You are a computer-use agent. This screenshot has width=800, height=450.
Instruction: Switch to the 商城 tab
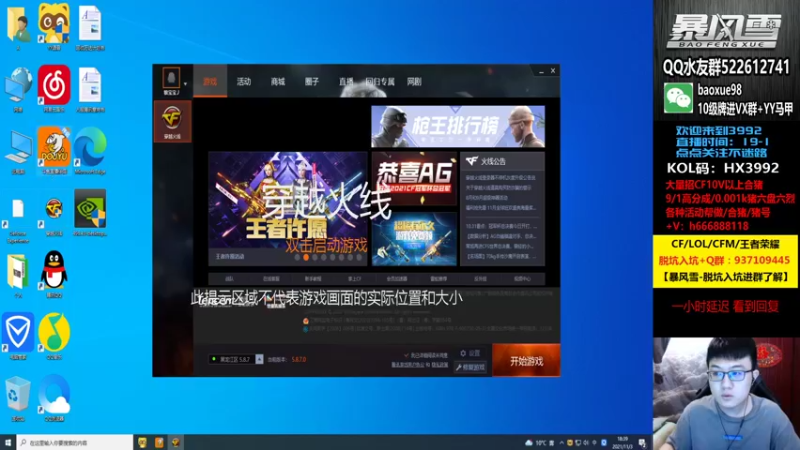click(x=278, y=82)
